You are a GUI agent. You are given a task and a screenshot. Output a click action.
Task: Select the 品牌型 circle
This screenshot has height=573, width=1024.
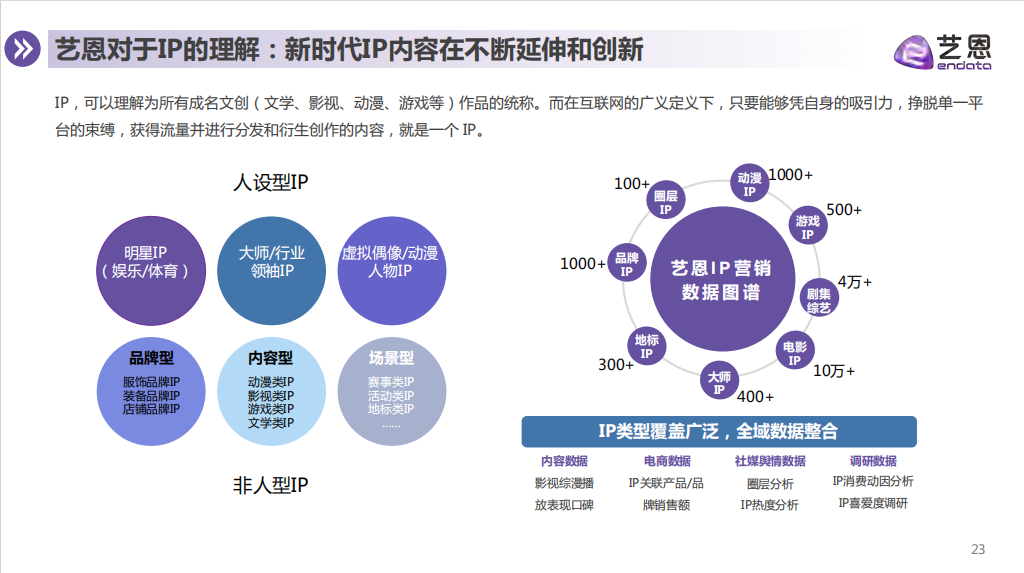152,391
